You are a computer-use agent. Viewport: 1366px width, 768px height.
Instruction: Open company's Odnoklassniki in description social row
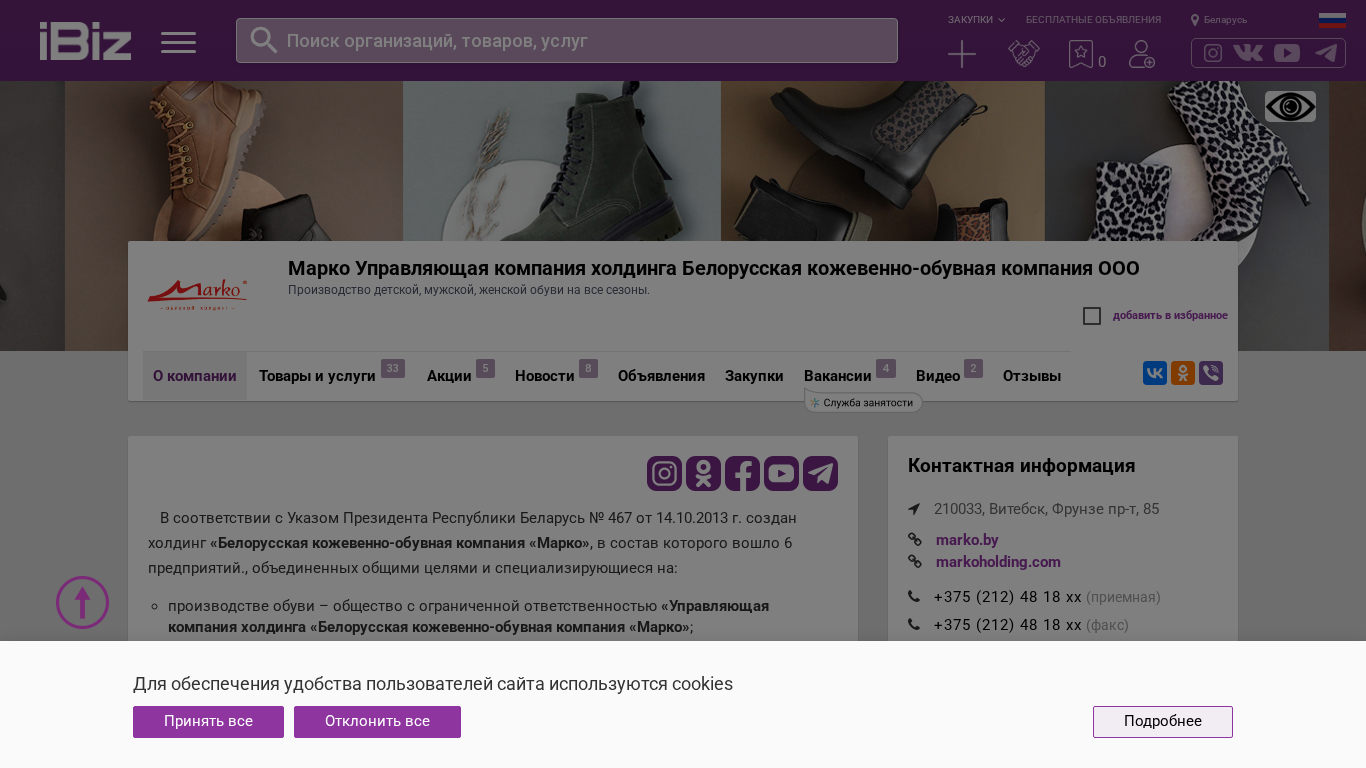[x=704, y=473]
